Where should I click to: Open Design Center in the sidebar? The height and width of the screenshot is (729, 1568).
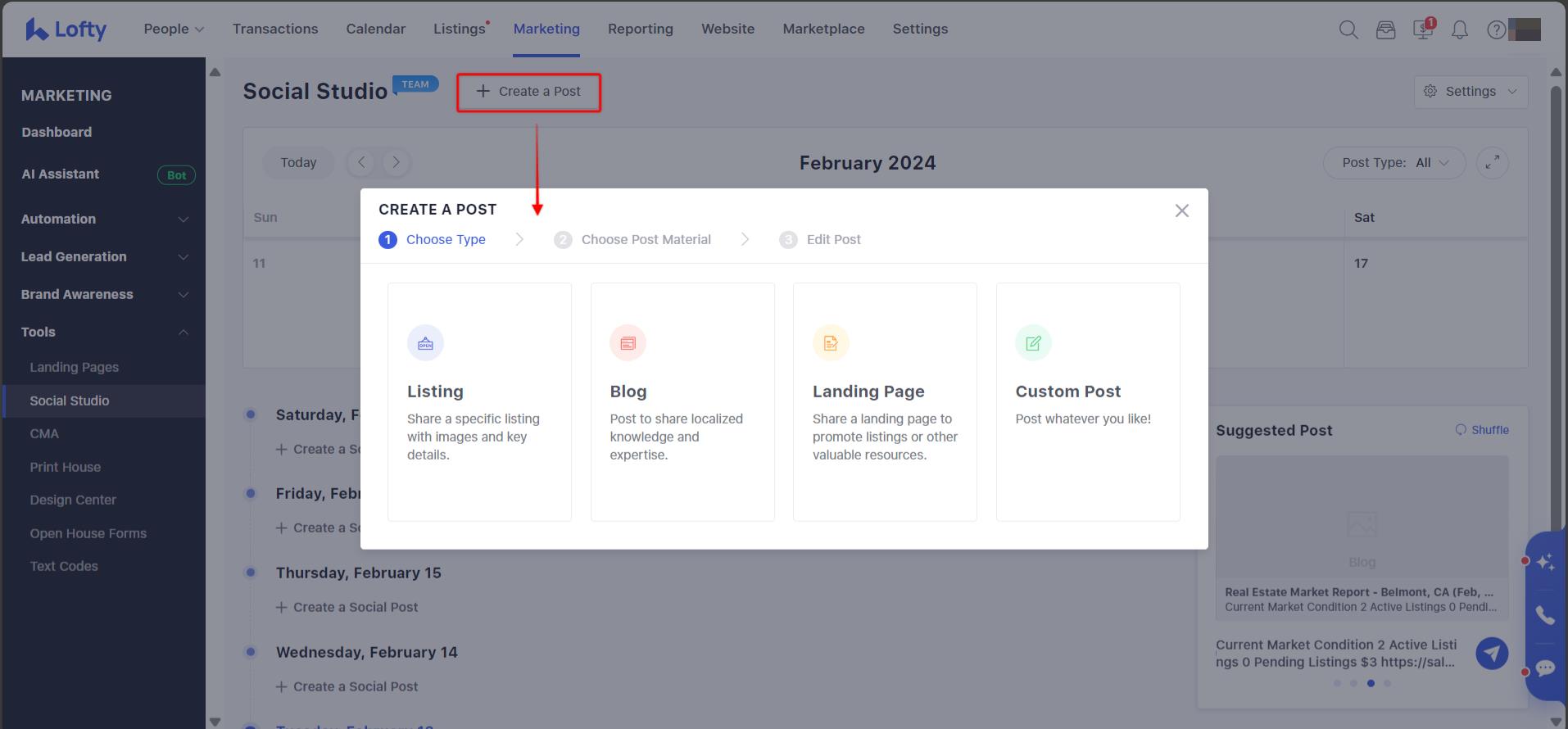click(73, 500)
